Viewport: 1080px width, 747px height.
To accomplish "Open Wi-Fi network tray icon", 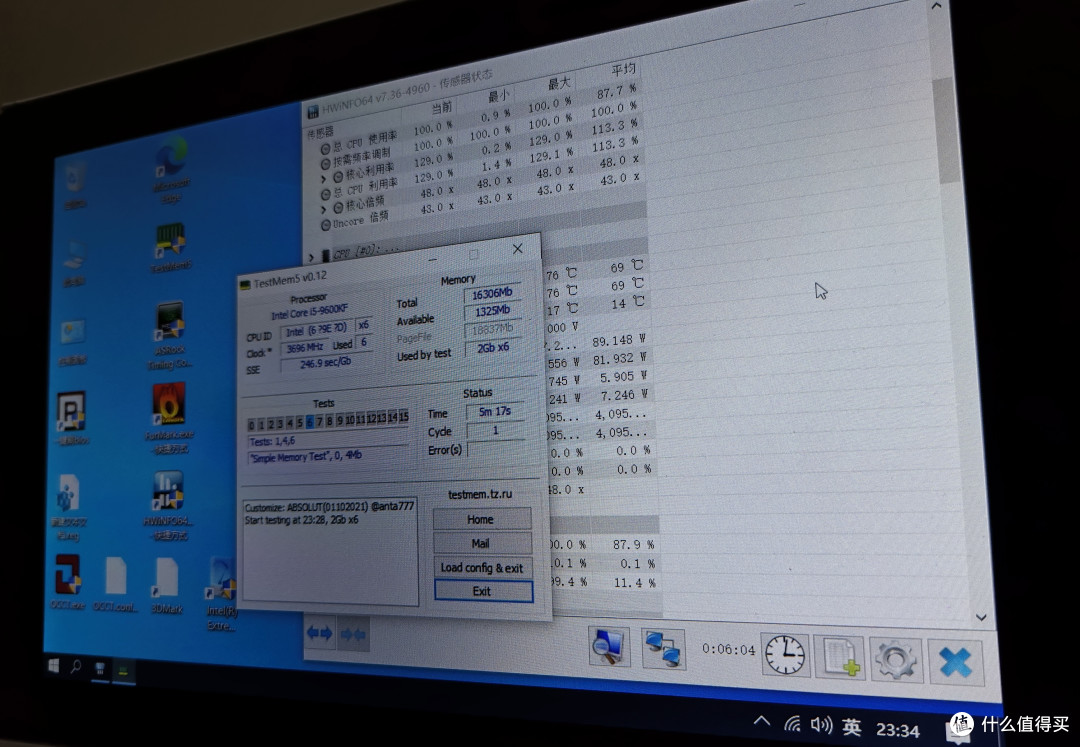I will point(792,723).
